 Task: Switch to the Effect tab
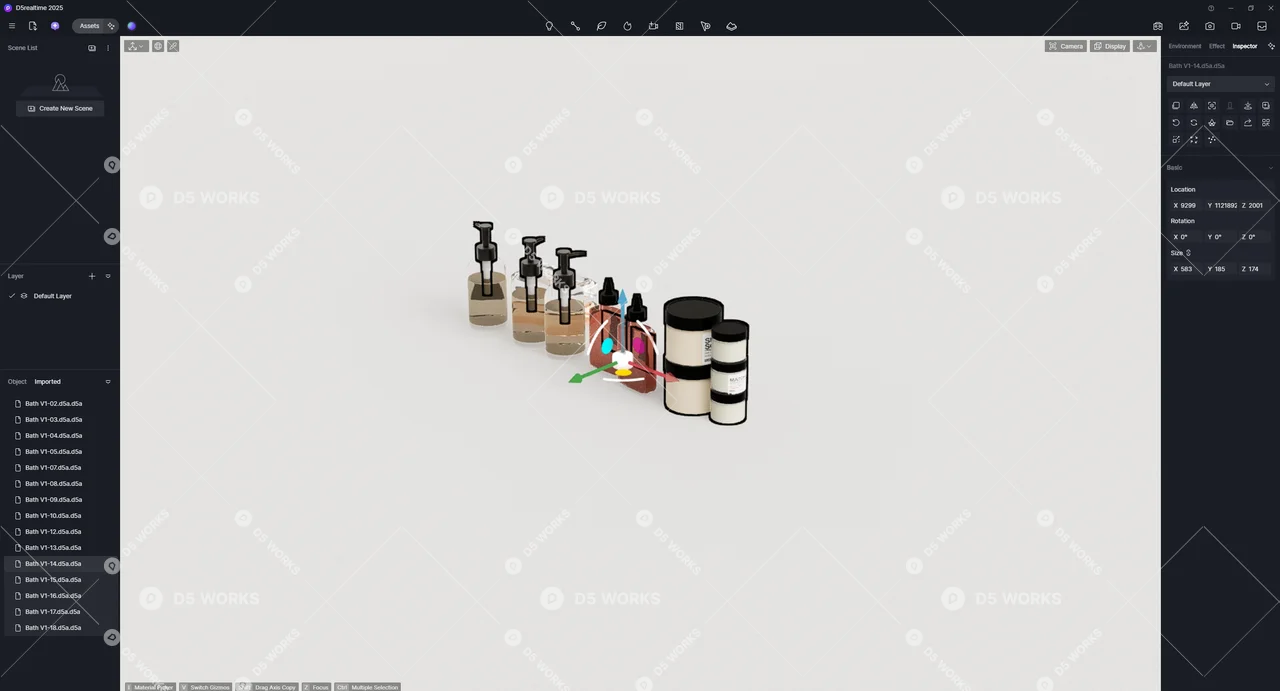[1216, 46]
